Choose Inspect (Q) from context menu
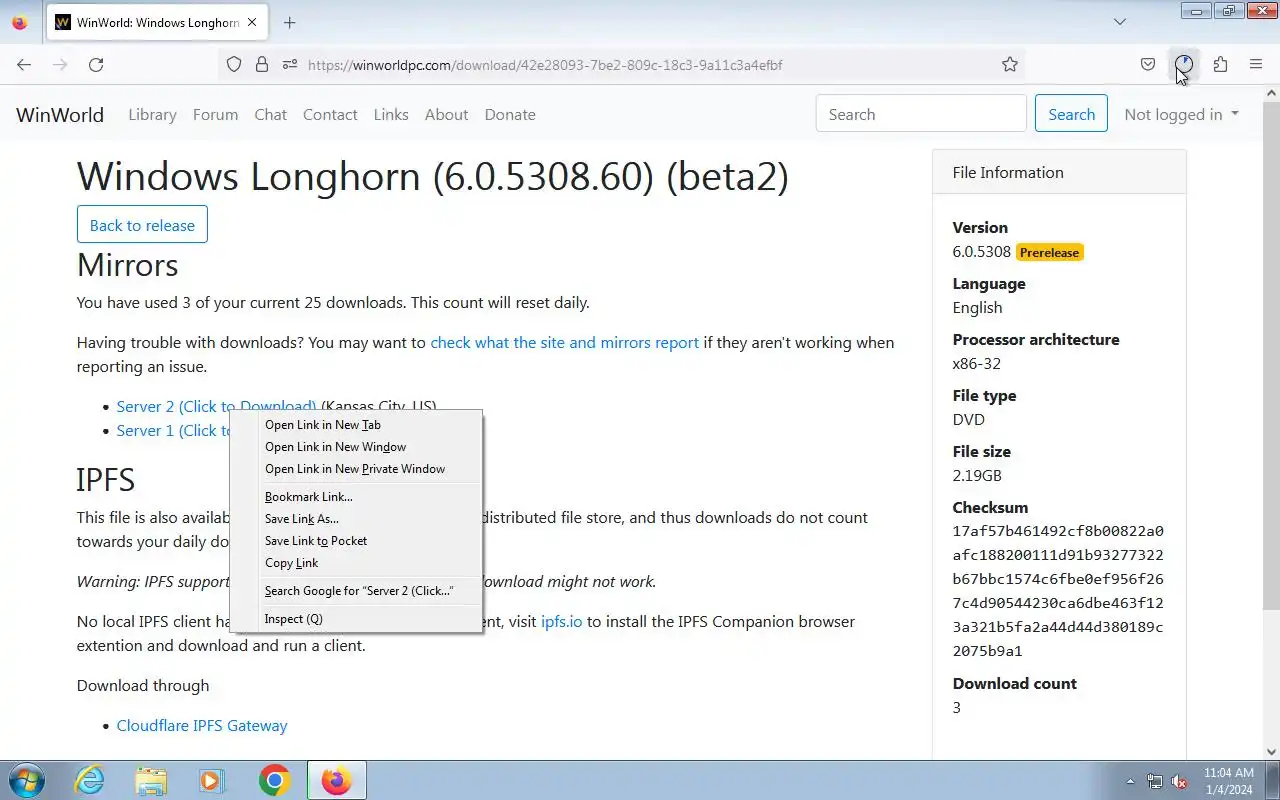 click(355, 619)
